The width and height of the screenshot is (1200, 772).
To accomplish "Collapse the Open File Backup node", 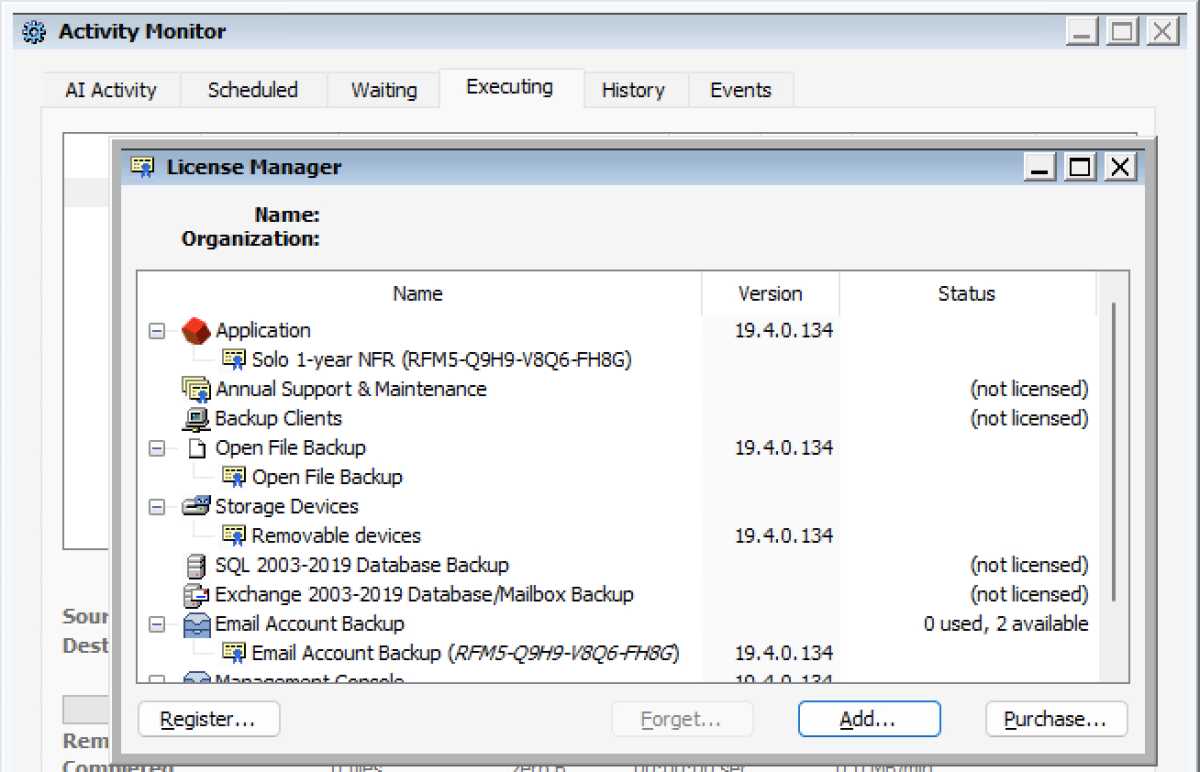I will [x=157, y=448].
